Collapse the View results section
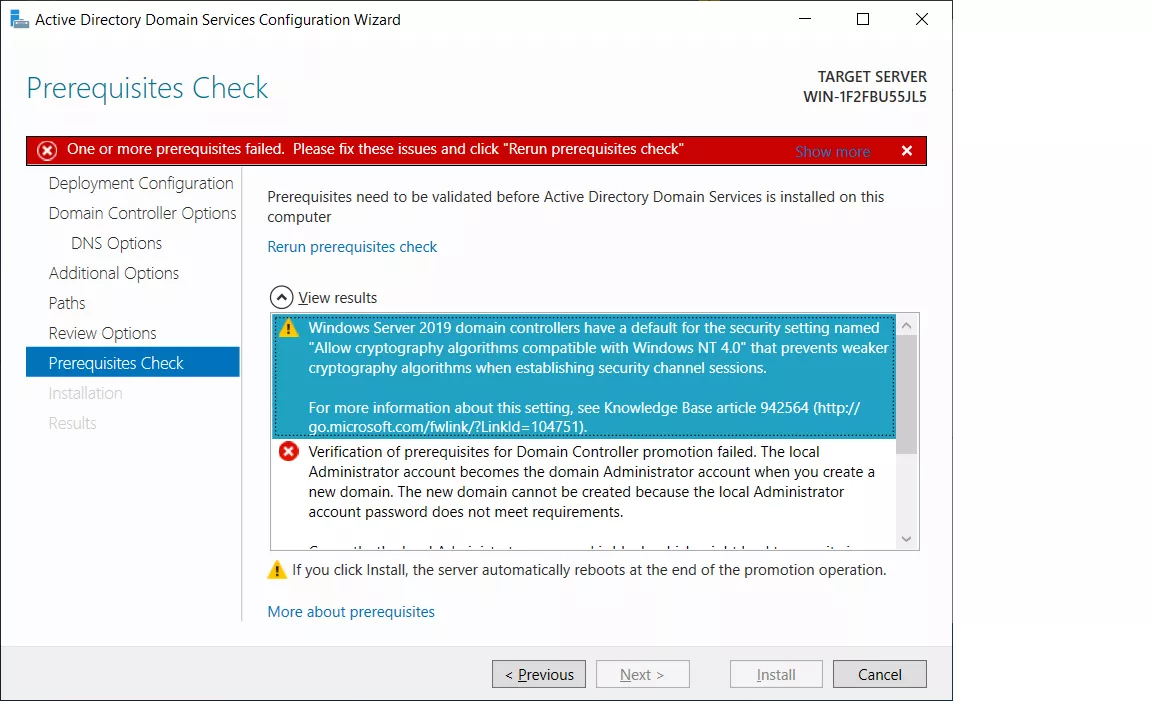This screenshot has height=701, width=1152. 281,298
